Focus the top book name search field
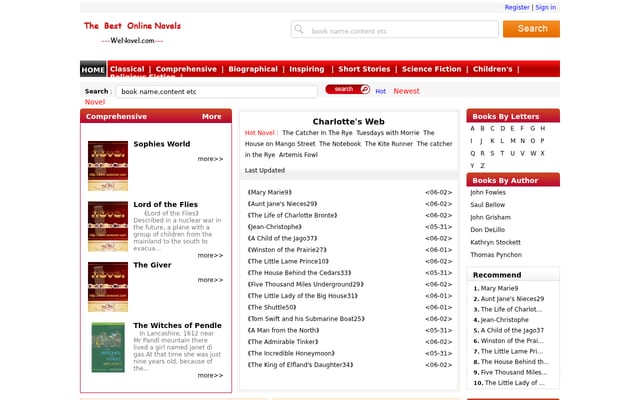This screenshot has height=400, width=640. point(395,29)
